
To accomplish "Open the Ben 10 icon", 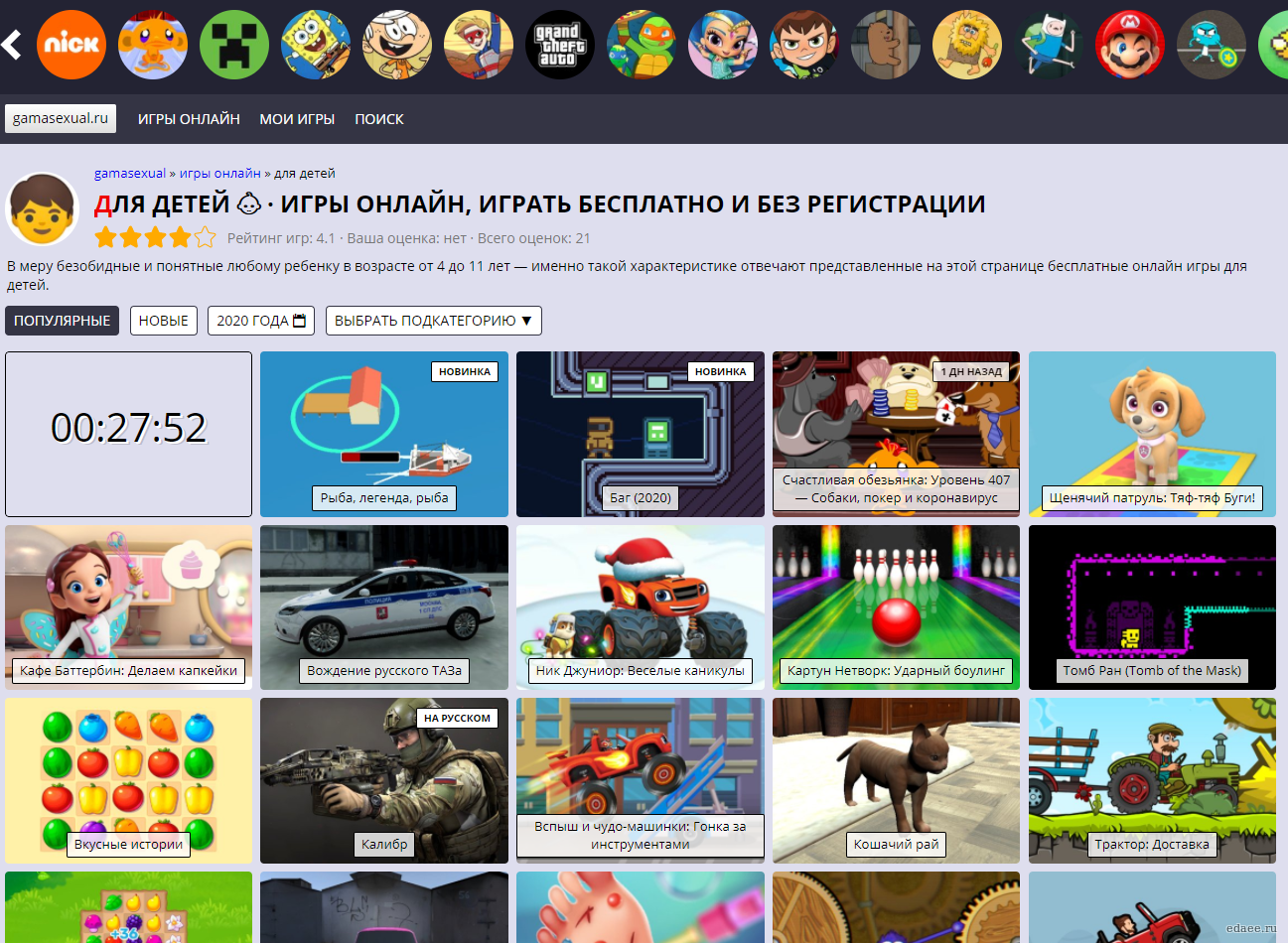I will [x=804, y=45].
